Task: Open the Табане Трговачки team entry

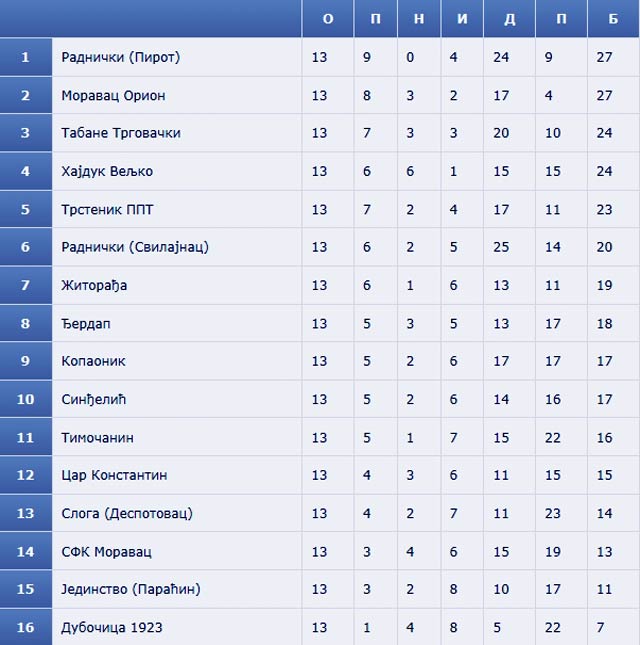Action: click(x=121, y=133)
